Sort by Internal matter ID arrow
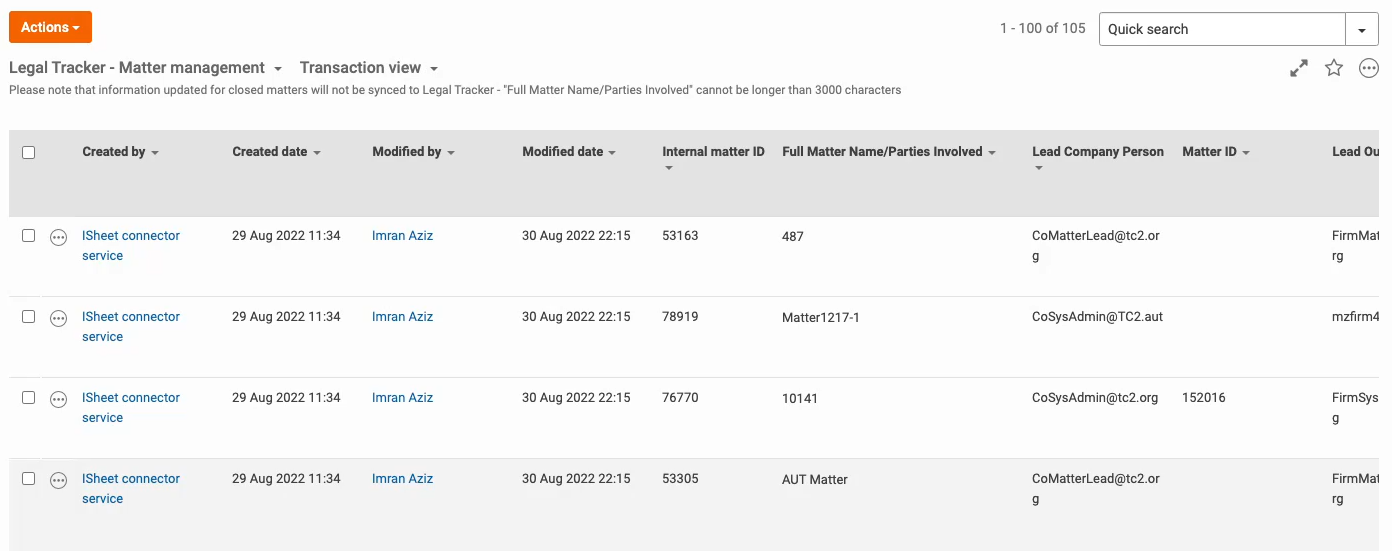 pos(669,168)
